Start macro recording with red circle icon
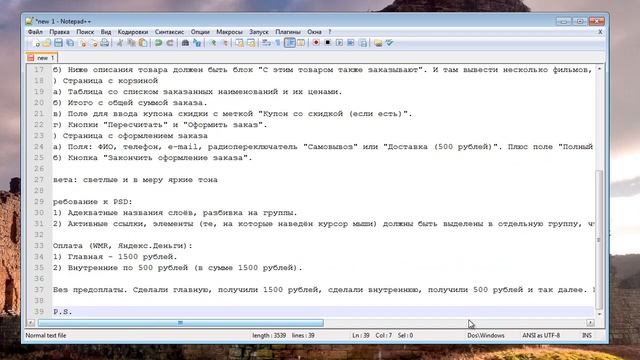640x360 pixels. [316, 43]
